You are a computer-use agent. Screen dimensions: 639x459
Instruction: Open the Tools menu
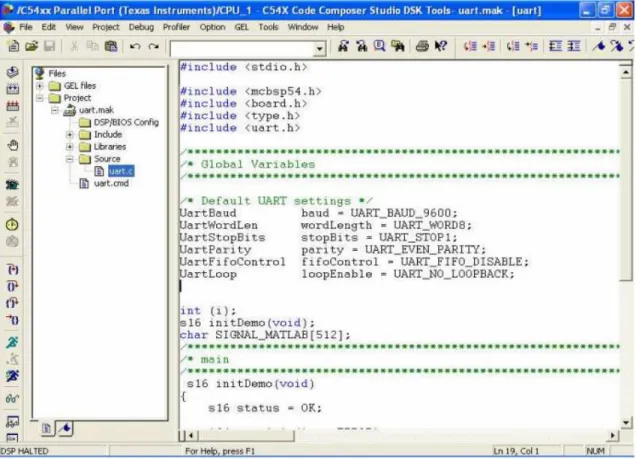268,27
